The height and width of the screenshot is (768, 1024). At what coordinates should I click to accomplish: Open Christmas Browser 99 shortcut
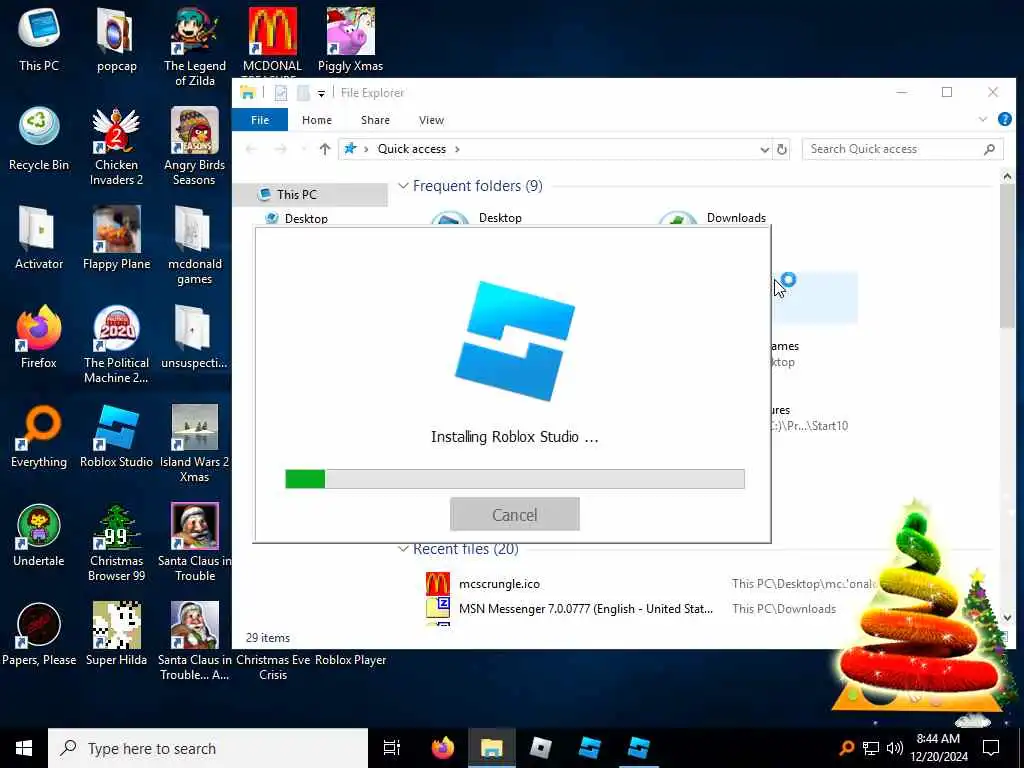(x=116, y=542)
